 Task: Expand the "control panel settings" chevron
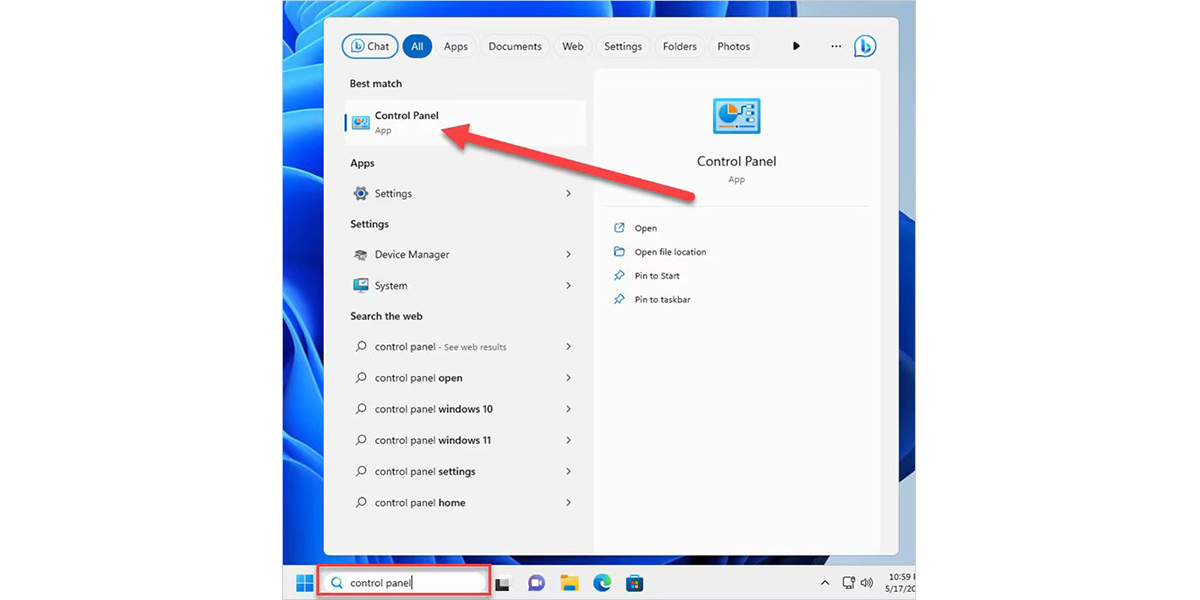(568, 471)
